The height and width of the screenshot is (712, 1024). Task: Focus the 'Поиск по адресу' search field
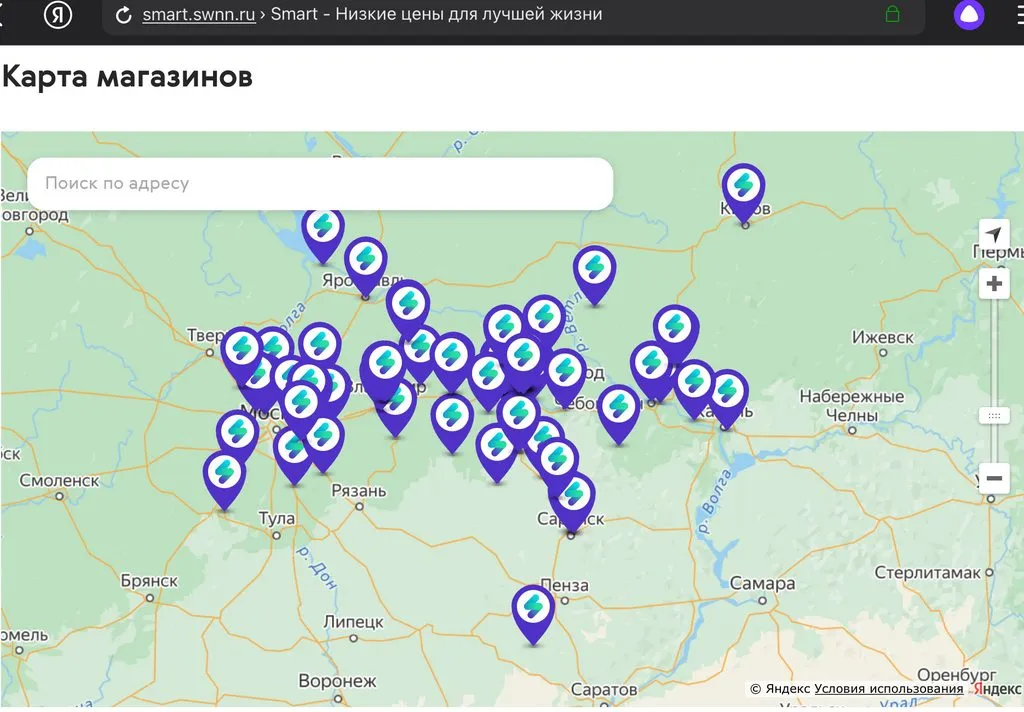pyautogui.click(x=320, y=184)
